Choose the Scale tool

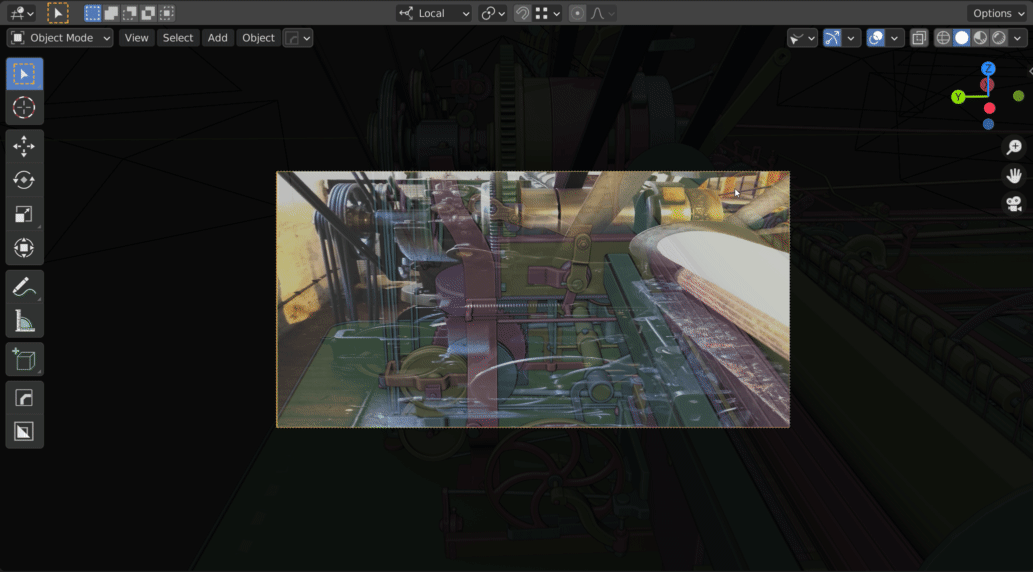24,214
